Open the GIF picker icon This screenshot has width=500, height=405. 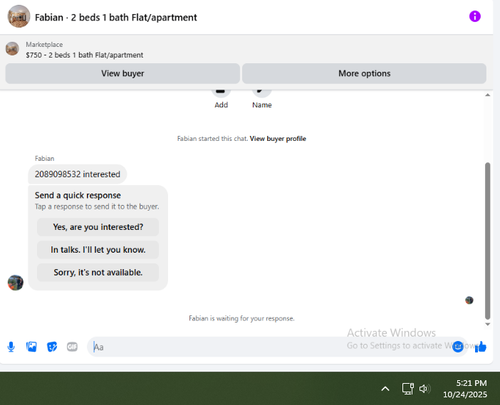point(72,347)
